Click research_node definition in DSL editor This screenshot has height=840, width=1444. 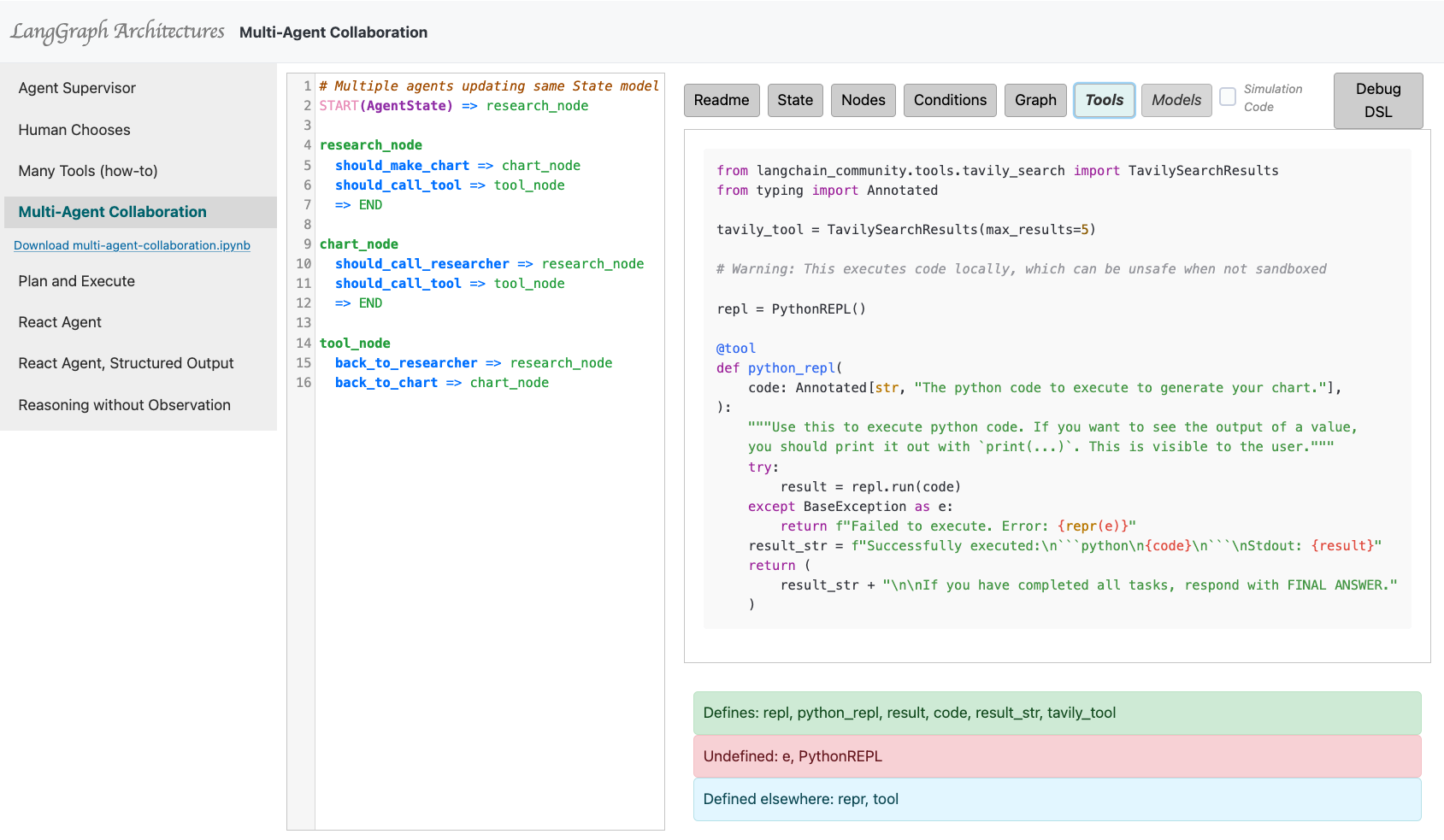tap(370, 145)
